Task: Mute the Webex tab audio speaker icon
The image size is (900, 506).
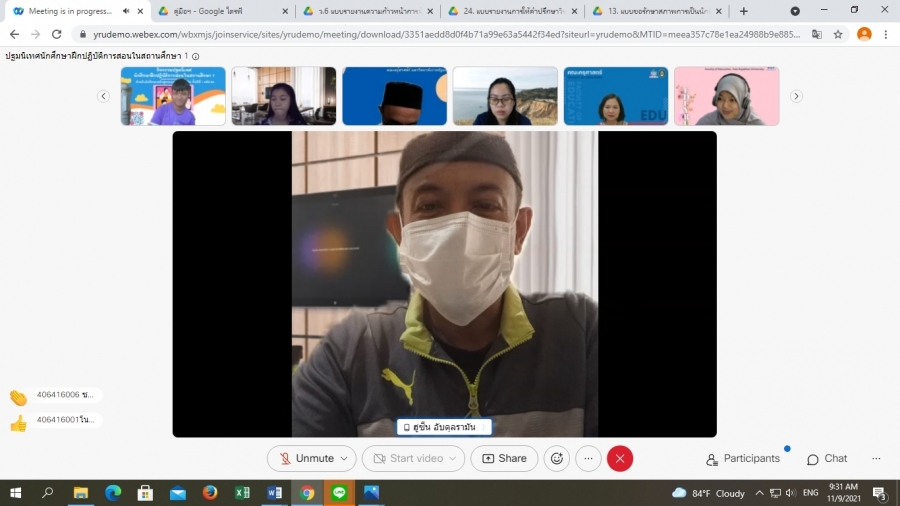Action: tap(126, 11)
